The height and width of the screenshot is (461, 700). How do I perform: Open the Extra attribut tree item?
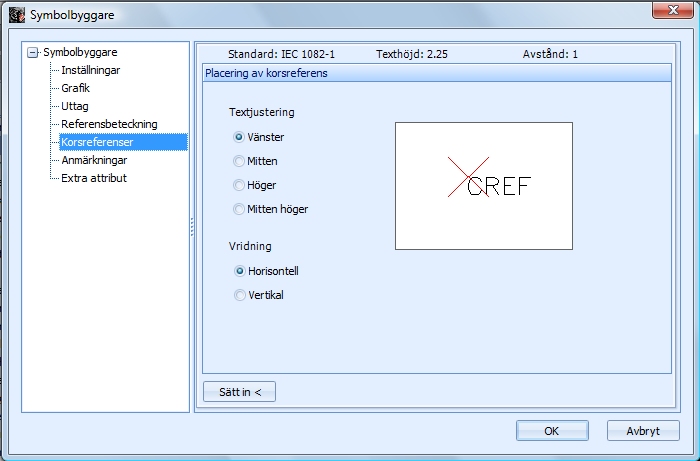94,178
